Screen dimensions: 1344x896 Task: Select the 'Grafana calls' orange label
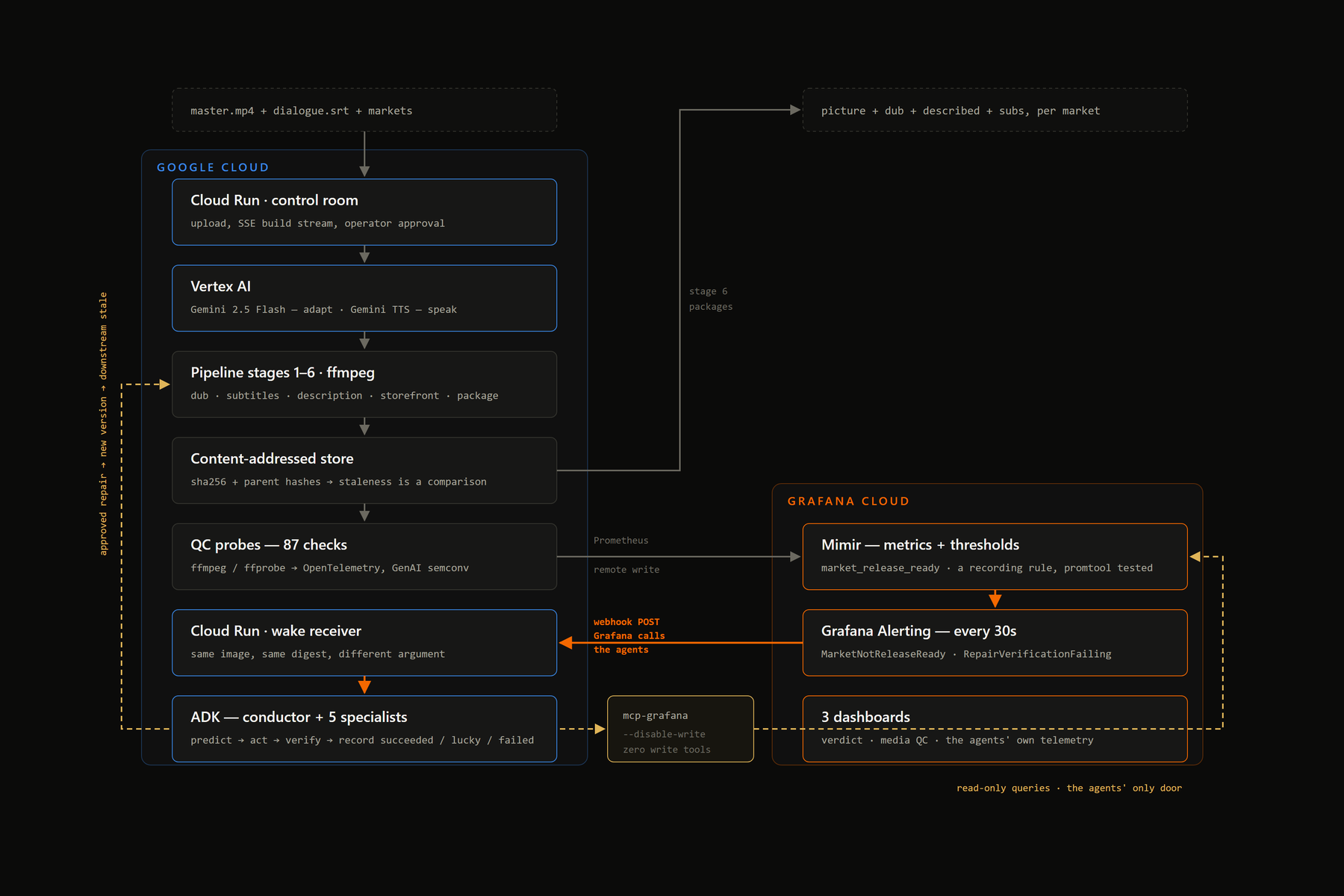coord(629,636)
